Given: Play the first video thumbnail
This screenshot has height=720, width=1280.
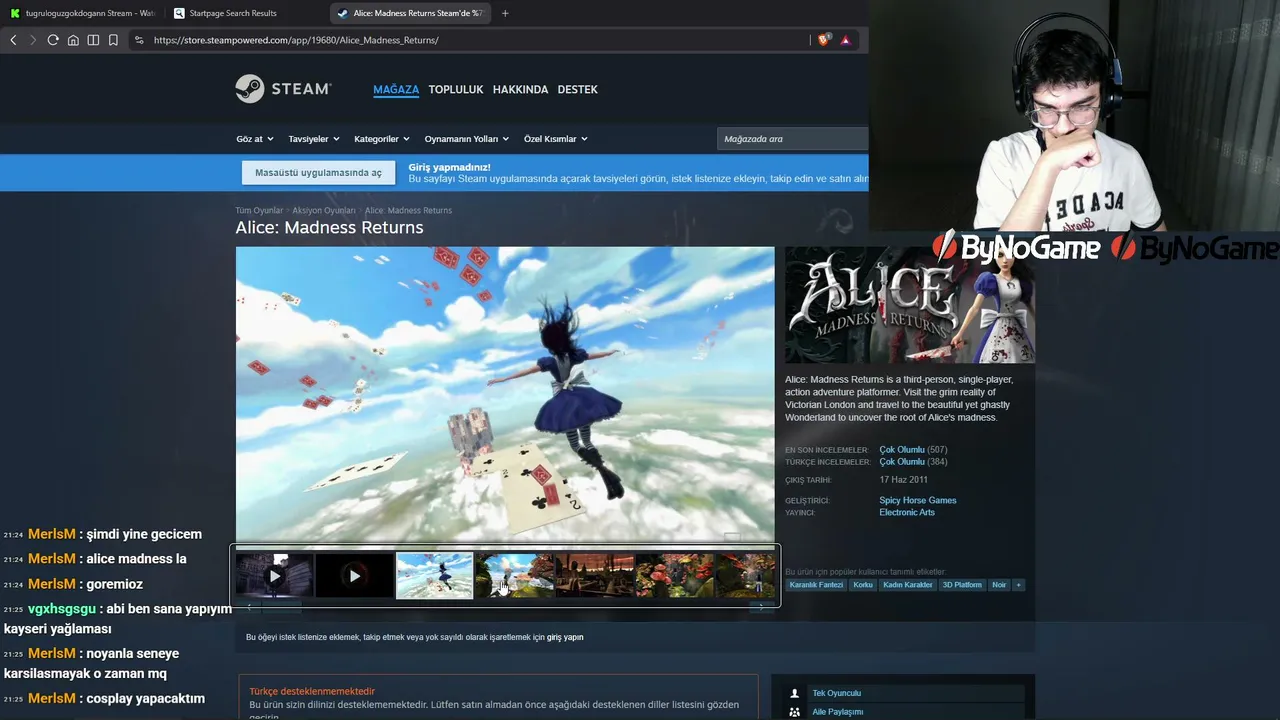Looking at the screenshot, I should pyautogui.click(x=275, y=576).
